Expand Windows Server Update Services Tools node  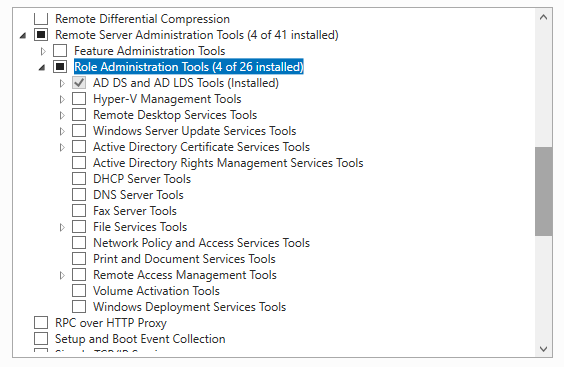pos(62,131)
